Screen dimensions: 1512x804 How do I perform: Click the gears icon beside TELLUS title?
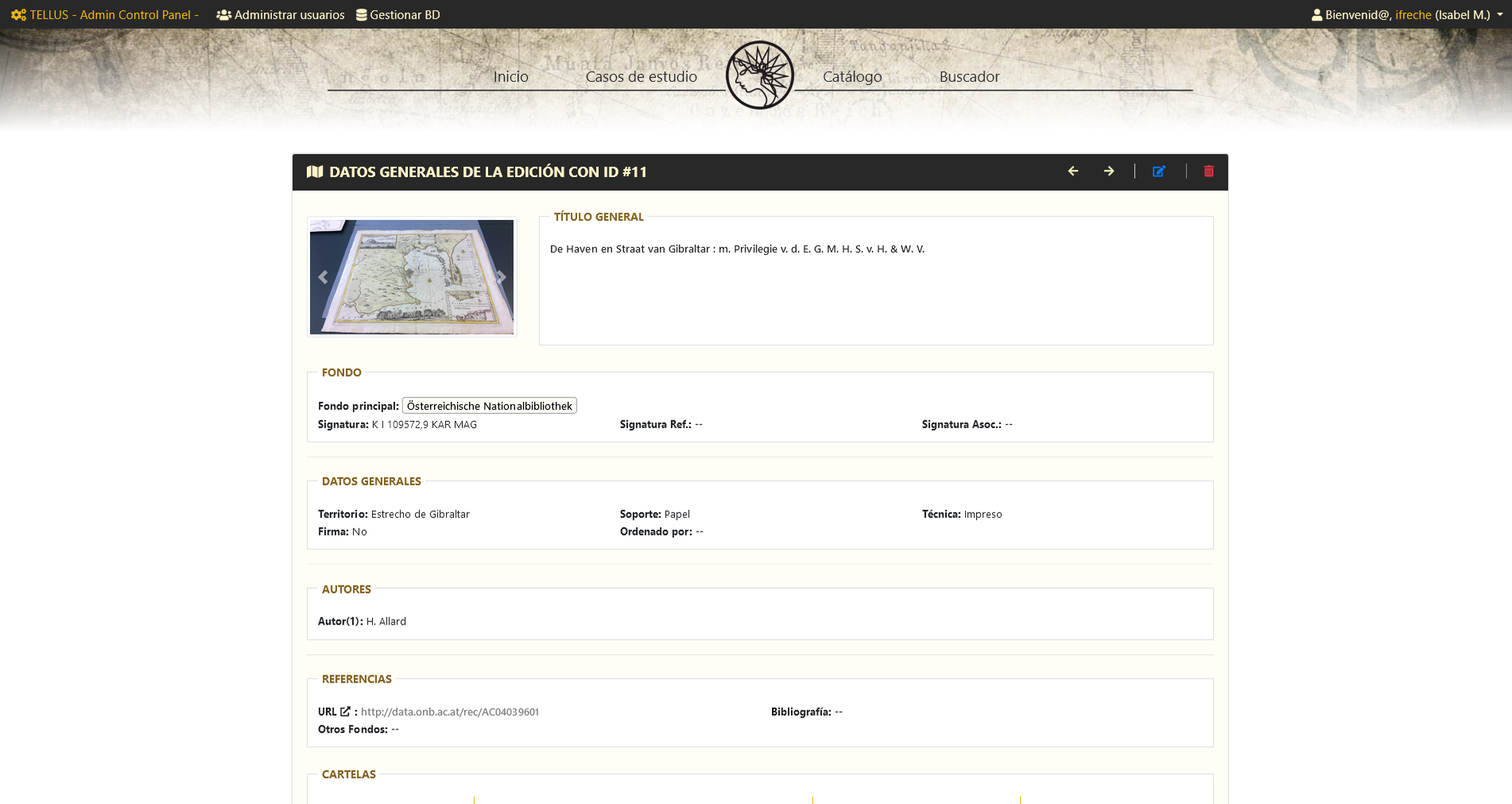pyautogui.click(x=17, y=14)
